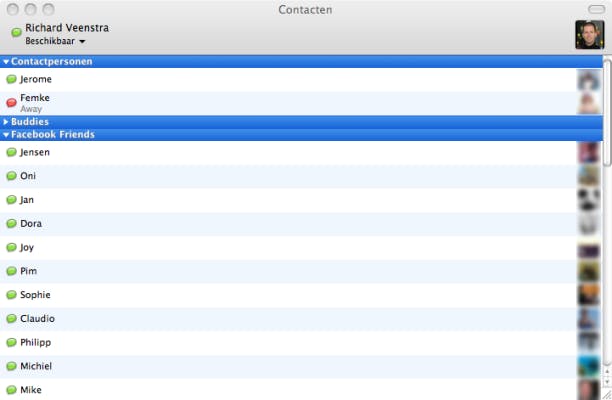This screenshot has height=400, width=612.
Task: Collapse the Facebook Friends group
Action: point(6,135)
